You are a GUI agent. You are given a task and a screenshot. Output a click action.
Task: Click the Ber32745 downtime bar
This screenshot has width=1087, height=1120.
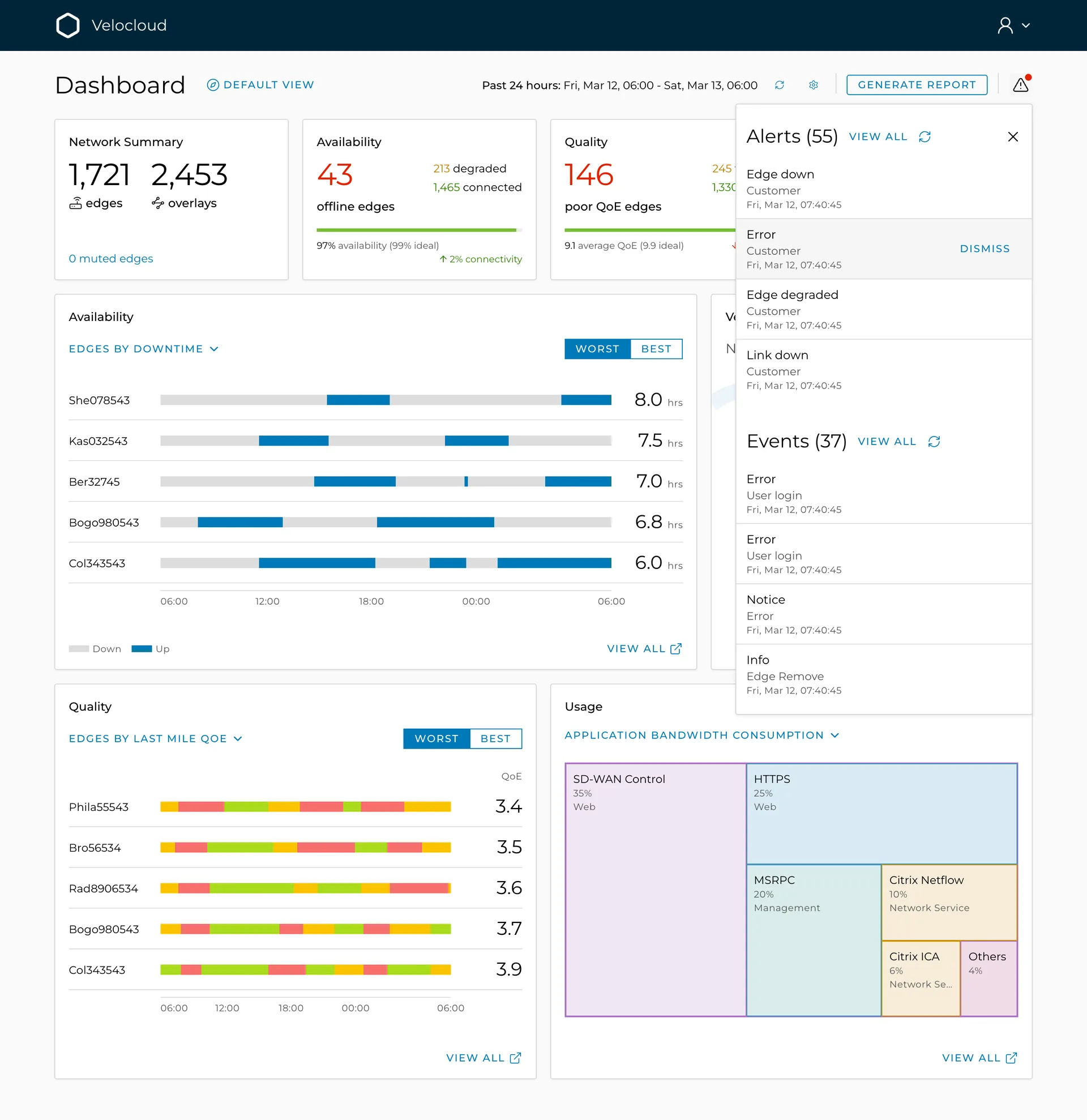pyautogui.click(x=386, y=481)
